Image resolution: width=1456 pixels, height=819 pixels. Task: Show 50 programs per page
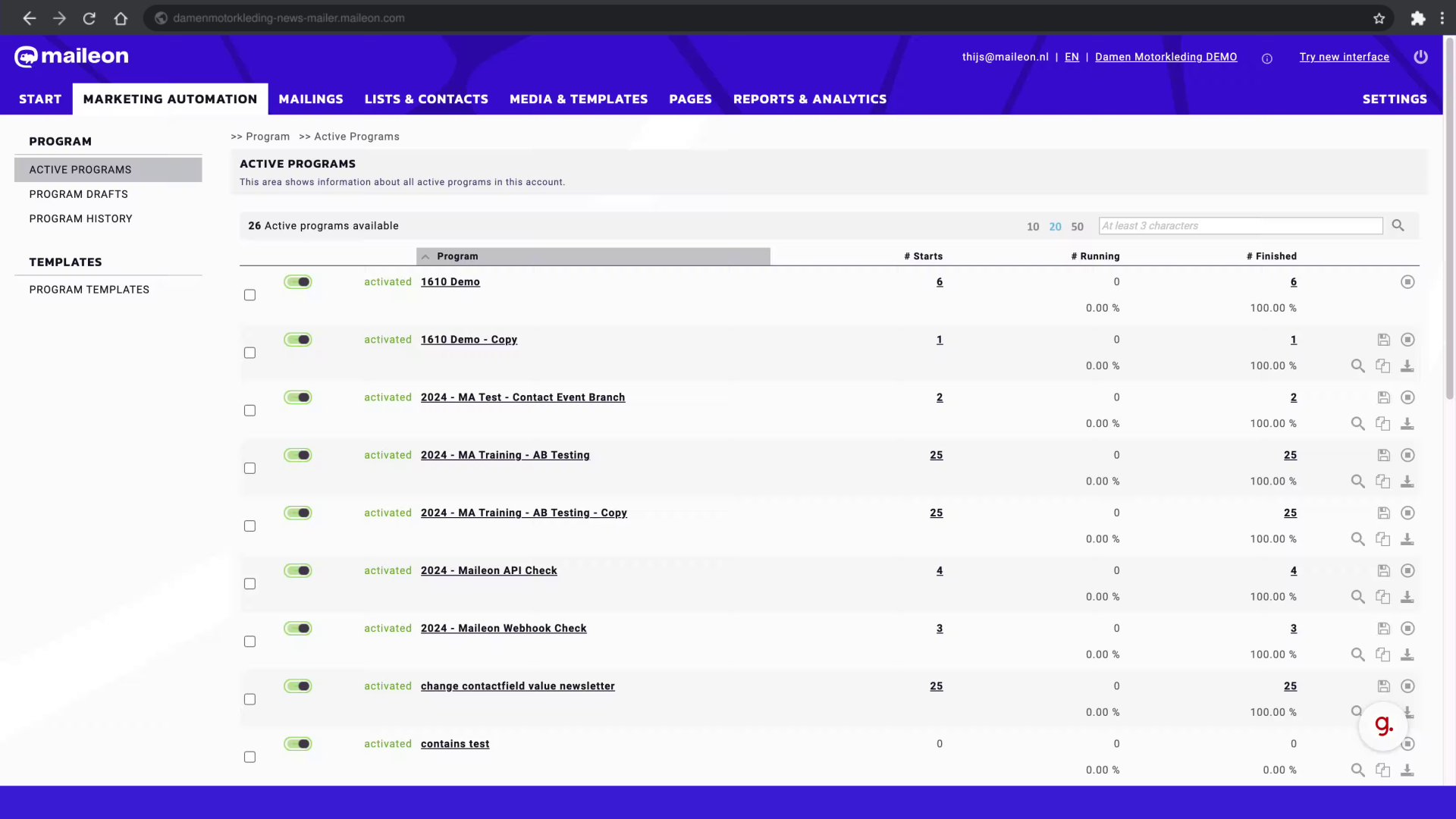coord(1077,227)
